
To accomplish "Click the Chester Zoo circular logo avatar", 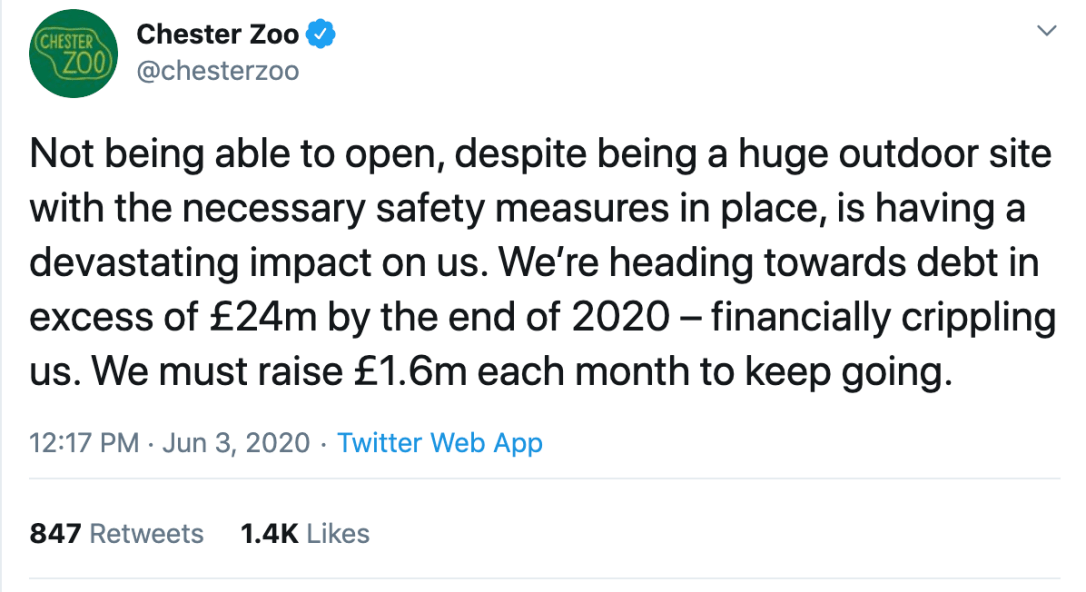I will coord(73,53).
